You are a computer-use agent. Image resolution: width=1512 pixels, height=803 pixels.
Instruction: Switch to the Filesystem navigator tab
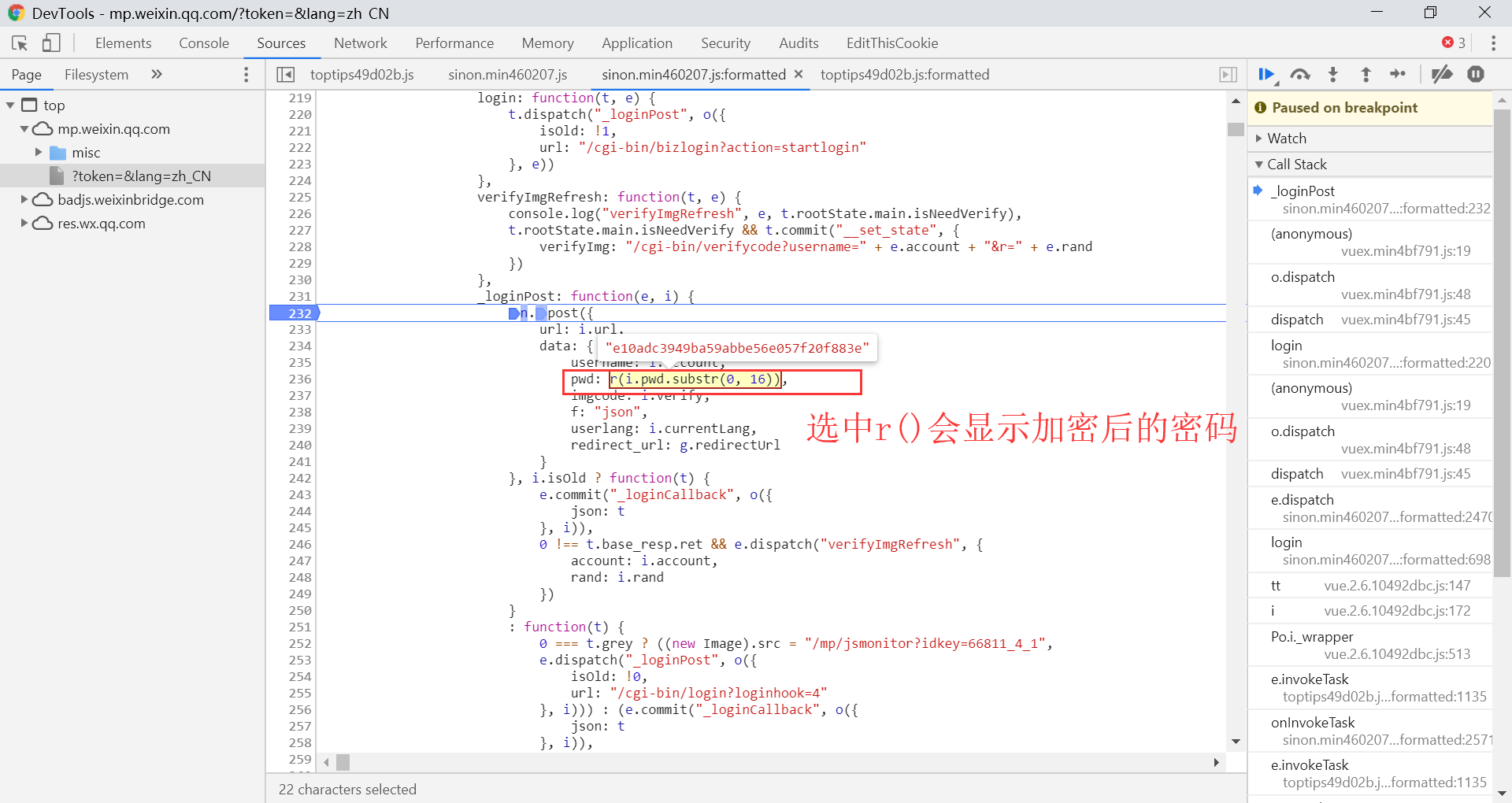(96, 75)
